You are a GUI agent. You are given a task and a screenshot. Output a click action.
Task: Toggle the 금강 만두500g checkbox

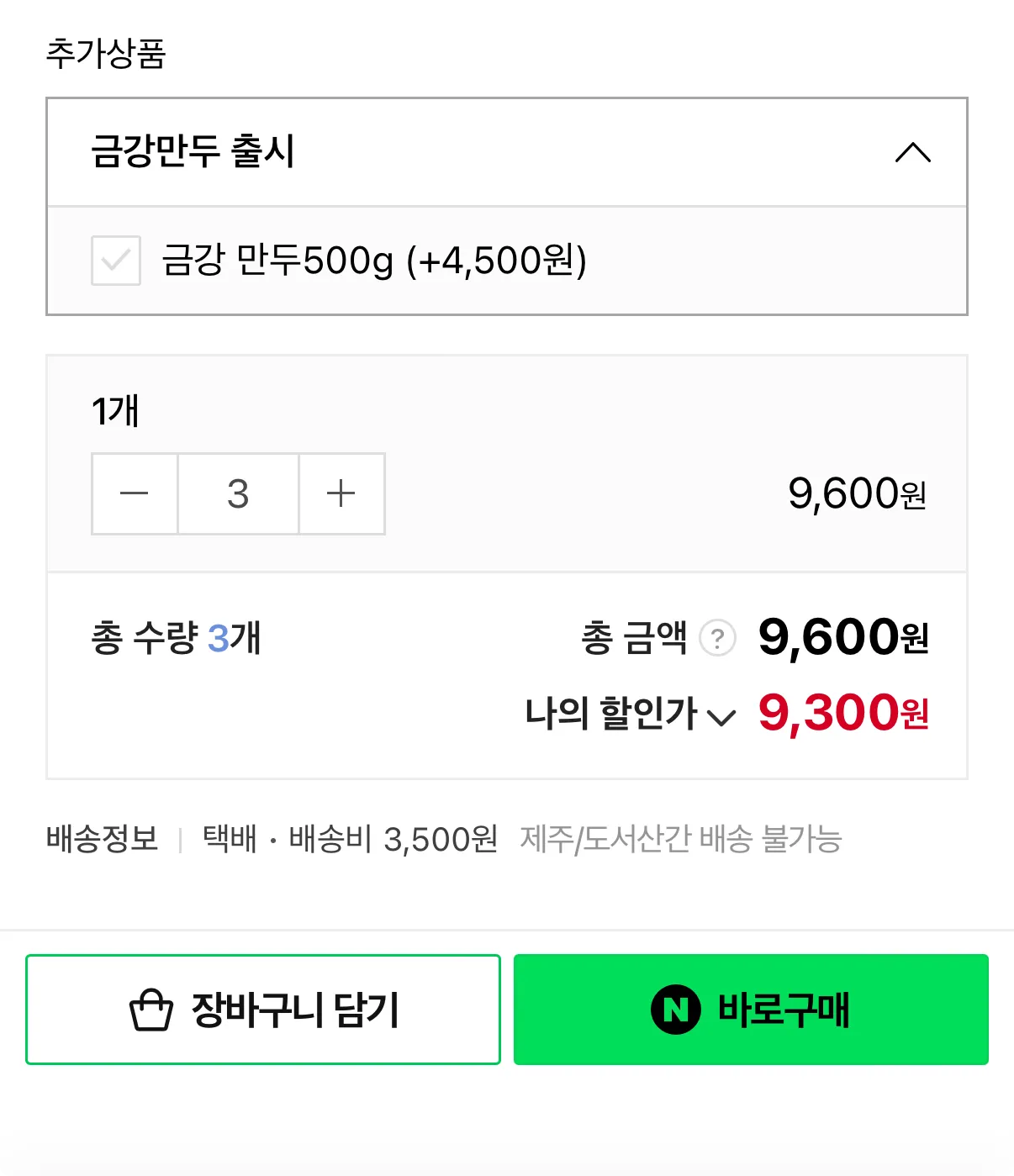tap(116, 261)
